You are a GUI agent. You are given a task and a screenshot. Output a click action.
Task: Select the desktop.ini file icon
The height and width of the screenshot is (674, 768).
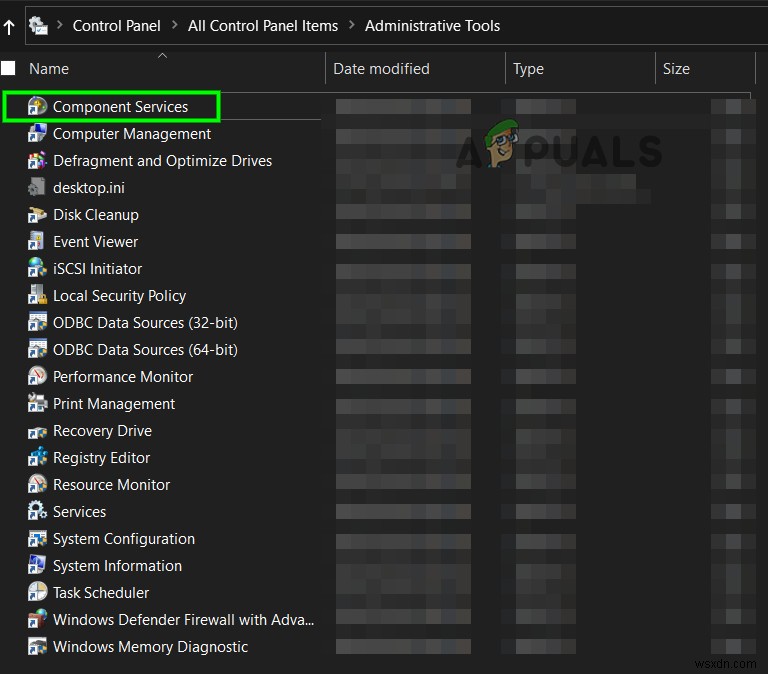37,187
